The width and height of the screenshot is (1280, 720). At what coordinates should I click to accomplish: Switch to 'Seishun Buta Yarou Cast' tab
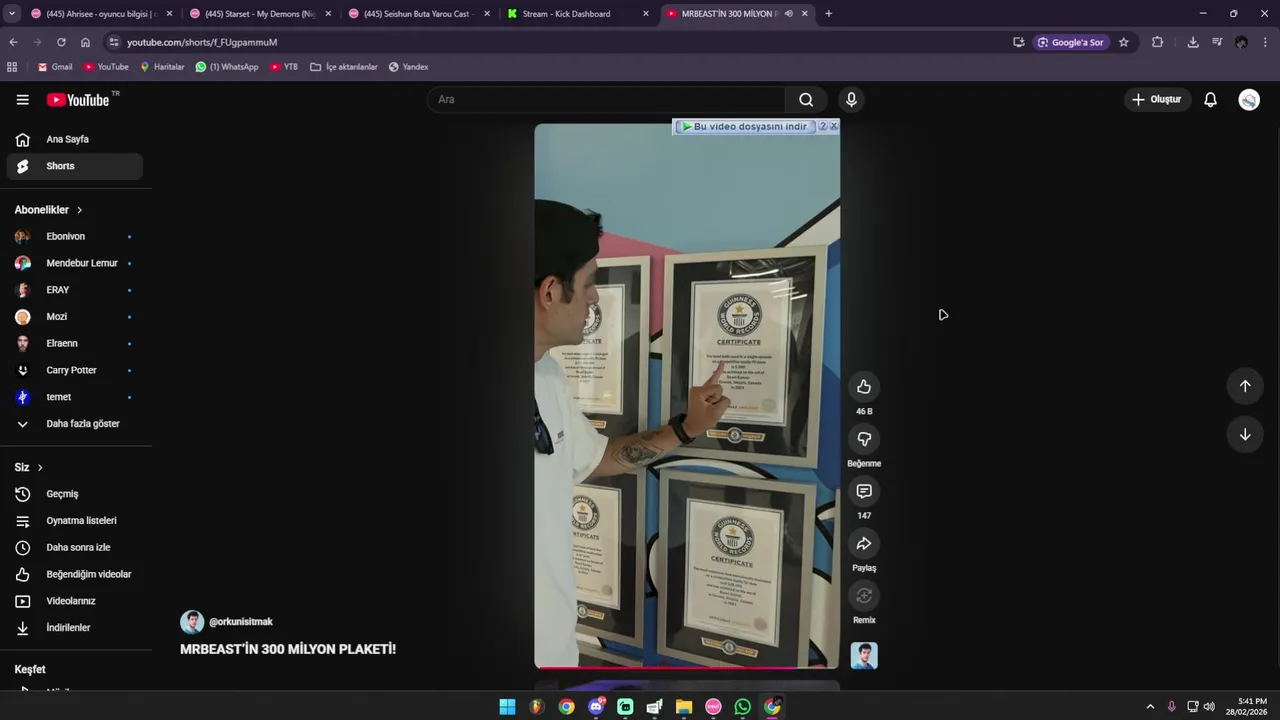tap(418, 14)
